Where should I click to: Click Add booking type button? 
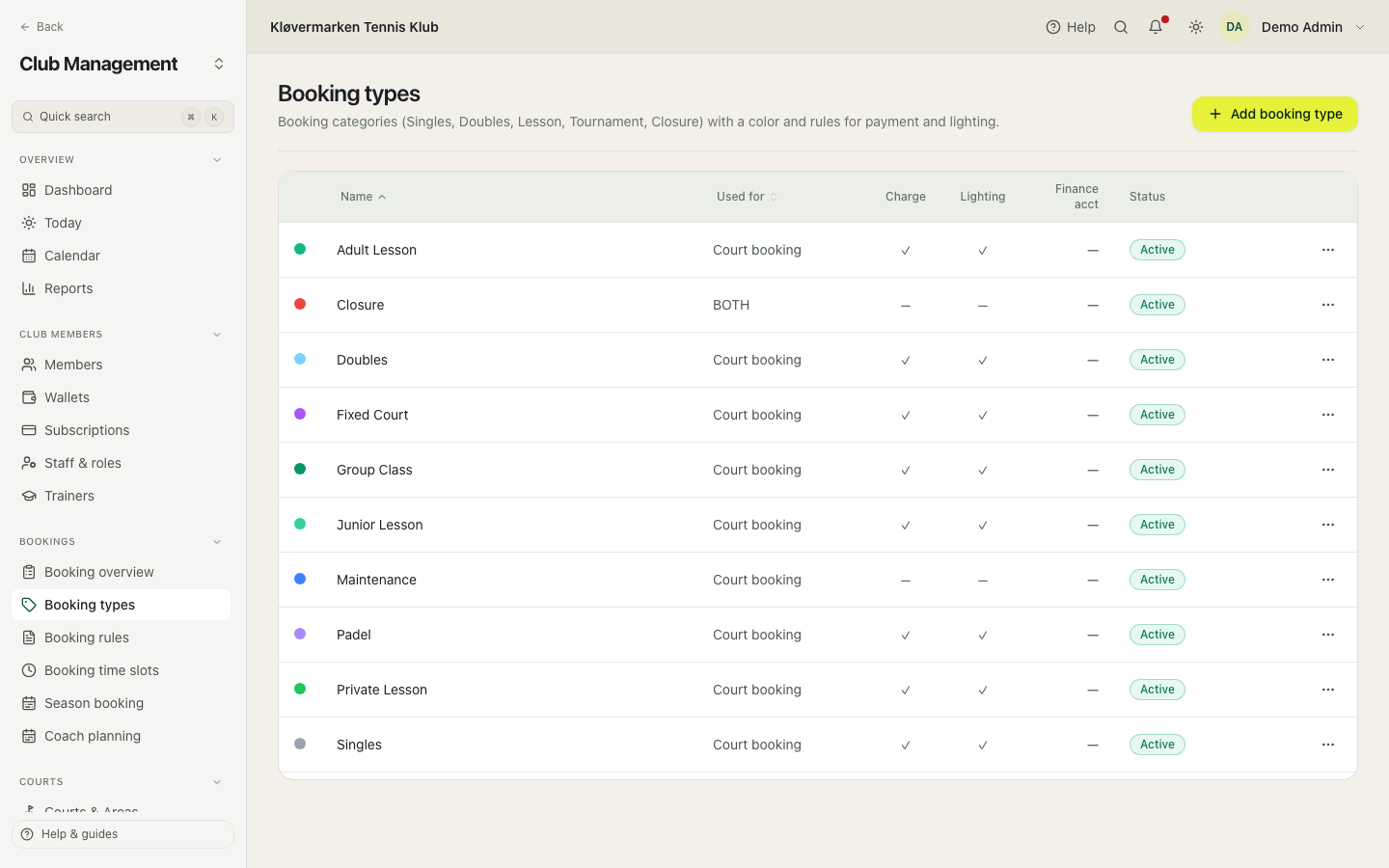(1274, 114)
